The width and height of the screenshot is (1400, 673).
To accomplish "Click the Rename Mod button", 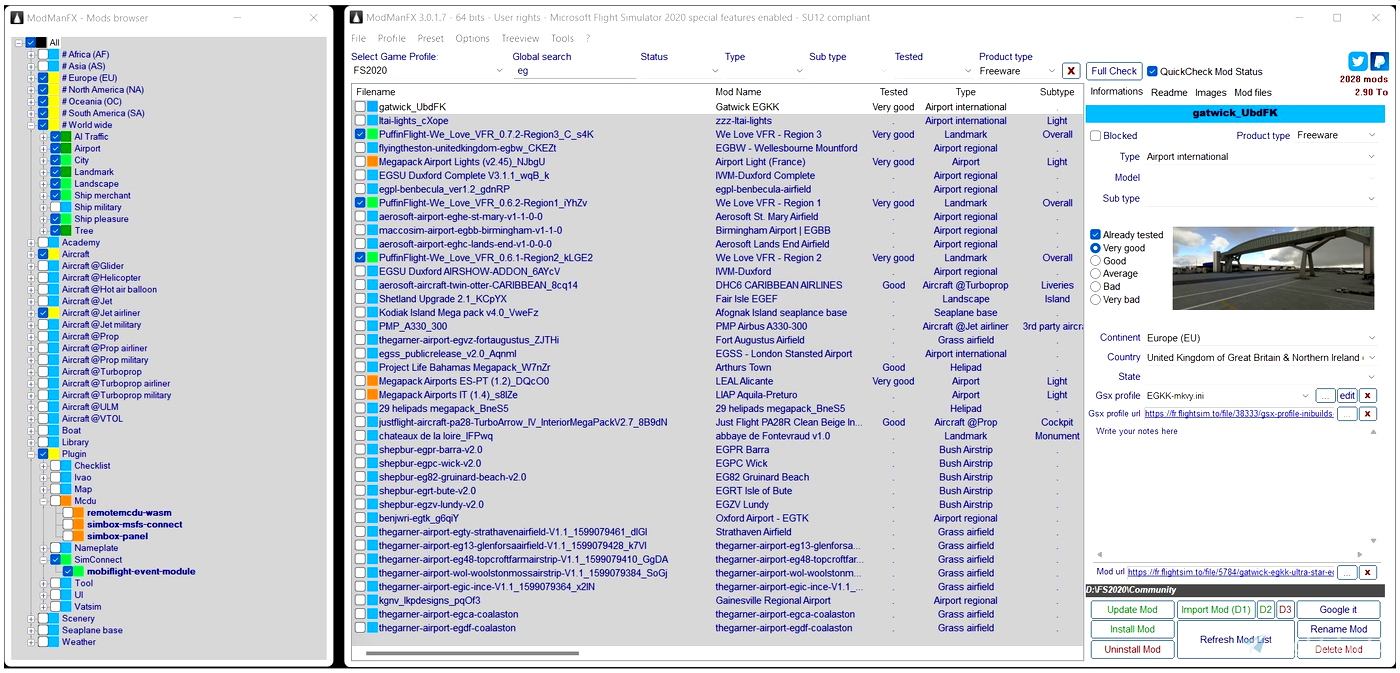I will coord(1338,630).
